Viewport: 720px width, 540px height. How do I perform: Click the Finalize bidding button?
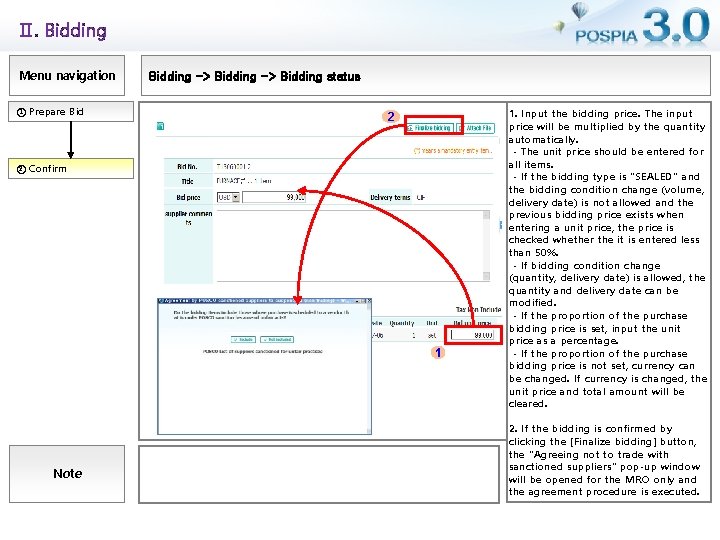pyautogui.click(x=430, y=128)
